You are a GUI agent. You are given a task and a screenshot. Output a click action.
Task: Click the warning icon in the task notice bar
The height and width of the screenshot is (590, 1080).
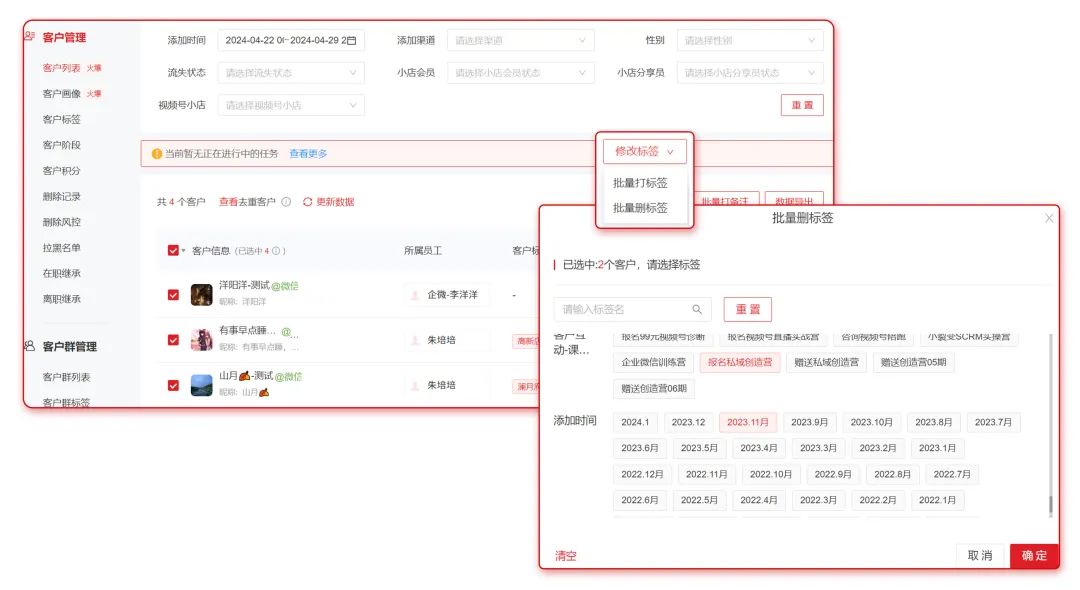(156, 153)
